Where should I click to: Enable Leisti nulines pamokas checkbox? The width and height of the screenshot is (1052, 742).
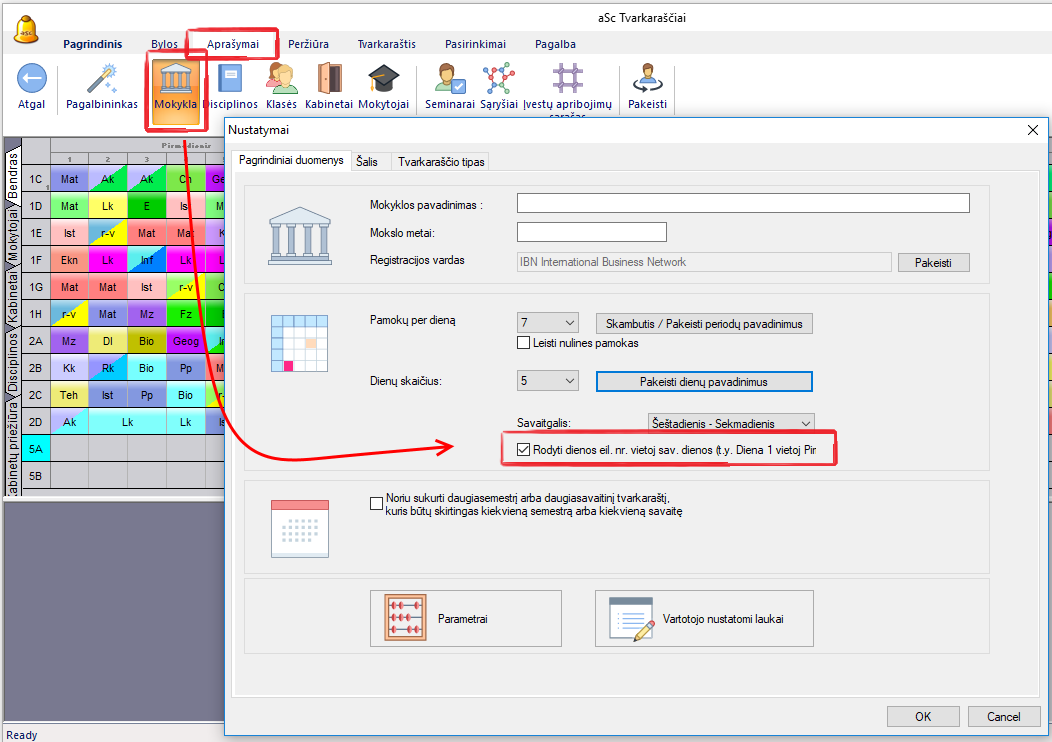coord(524,343)
